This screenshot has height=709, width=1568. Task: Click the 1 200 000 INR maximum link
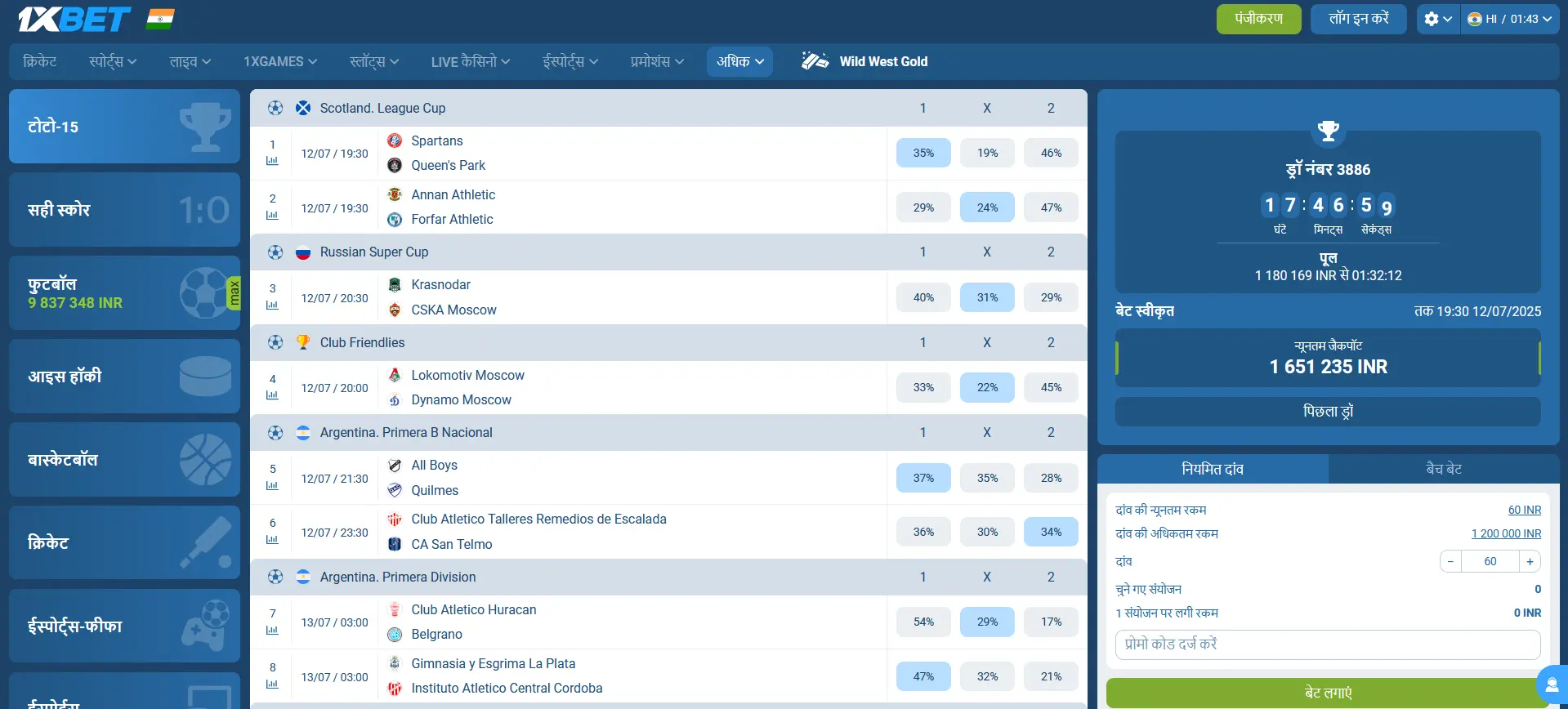tap(1506, 533)
